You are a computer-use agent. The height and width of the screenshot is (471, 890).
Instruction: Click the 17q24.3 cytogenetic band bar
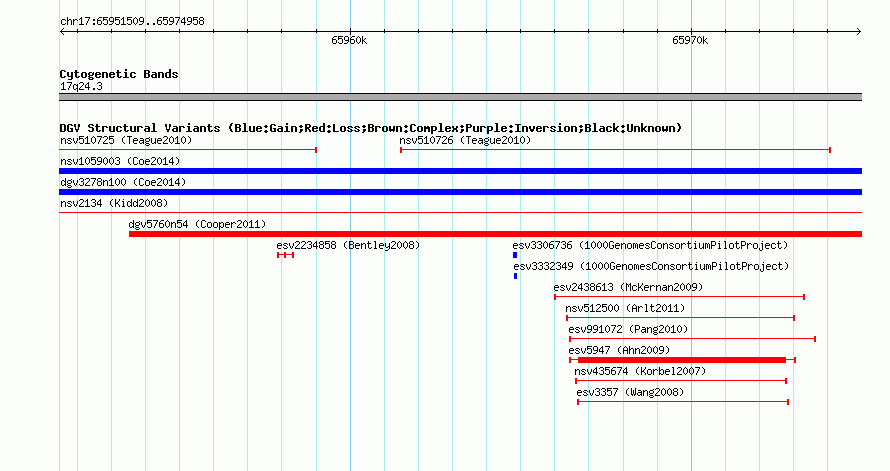[x=460, y=97]
